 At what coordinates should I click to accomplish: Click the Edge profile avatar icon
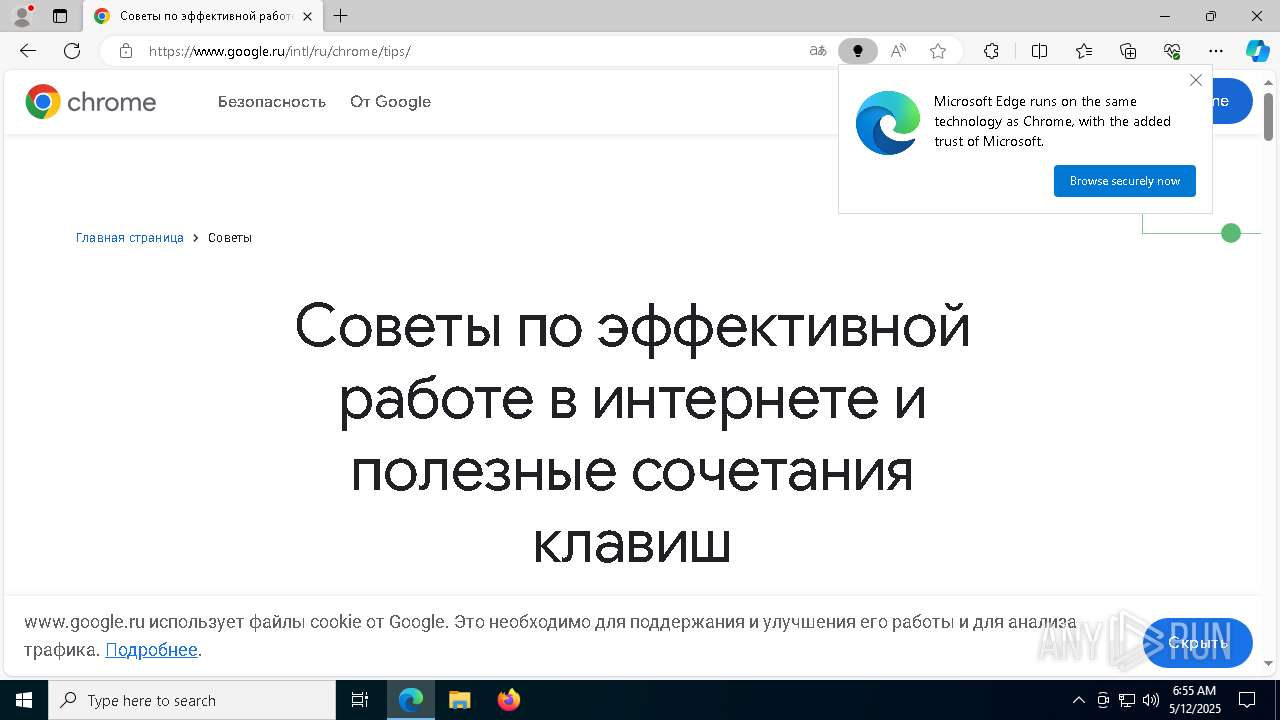[x=22, y=16]
